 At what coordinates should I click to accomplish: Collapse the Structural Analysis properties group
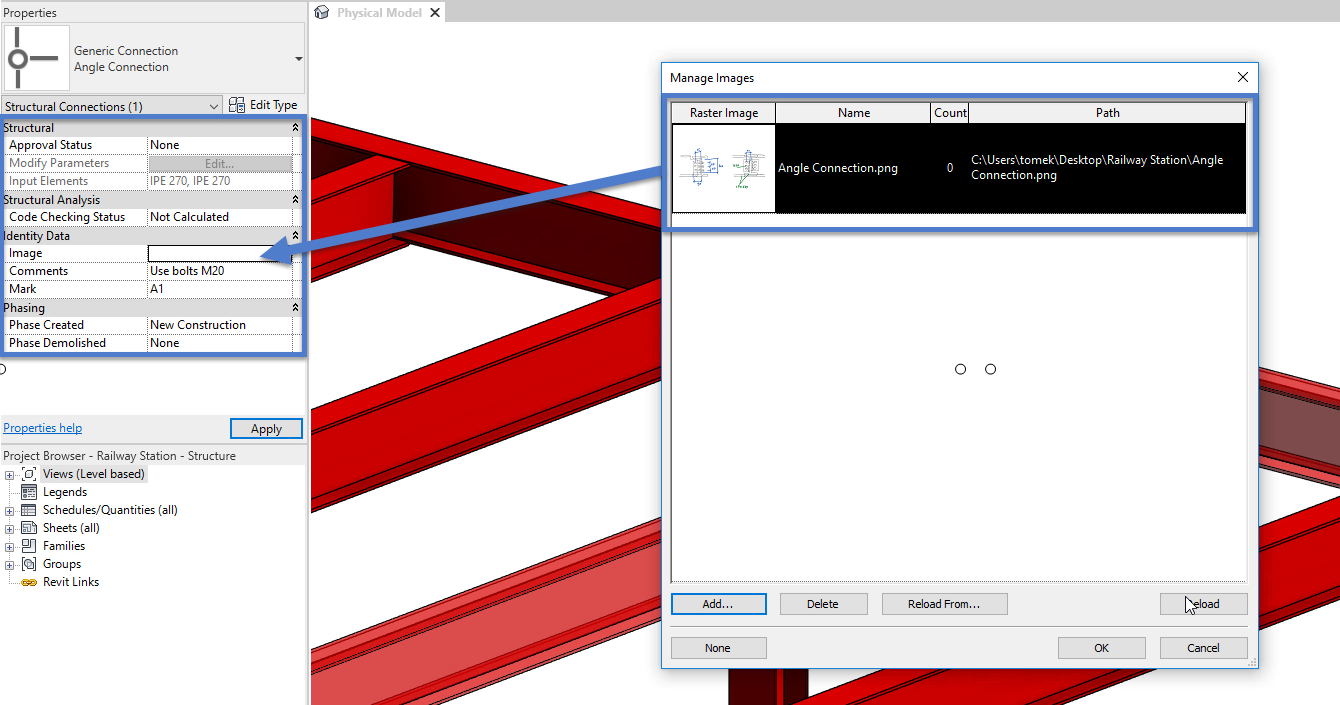coord(295,200)
